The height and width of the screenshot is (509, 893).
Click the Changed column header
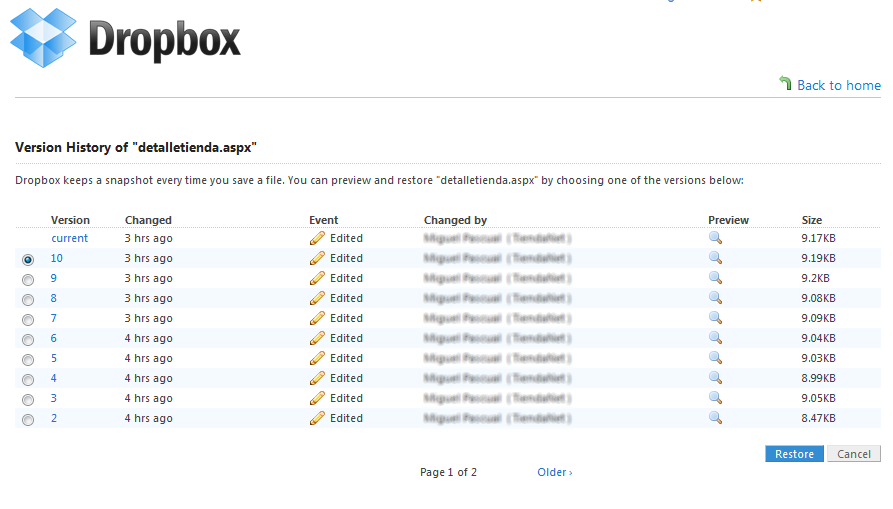coord(148,220)
